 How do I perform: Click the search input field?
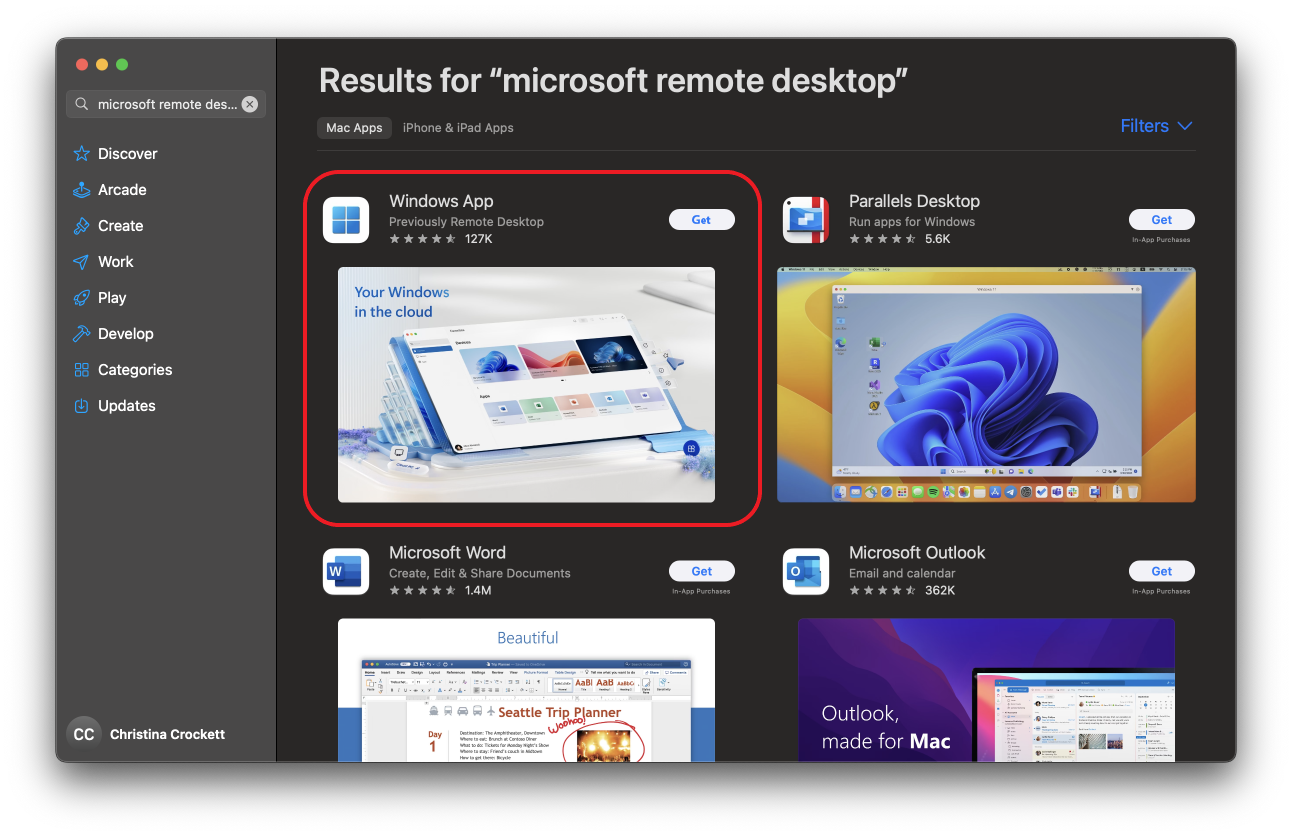click(x=166, y=104)
